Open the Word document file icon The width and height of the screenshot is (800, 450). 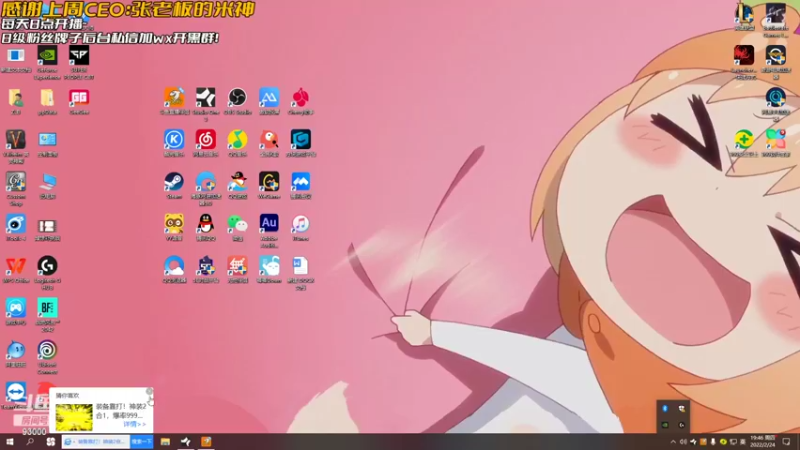pyautogui.click(x=301, y=266)
